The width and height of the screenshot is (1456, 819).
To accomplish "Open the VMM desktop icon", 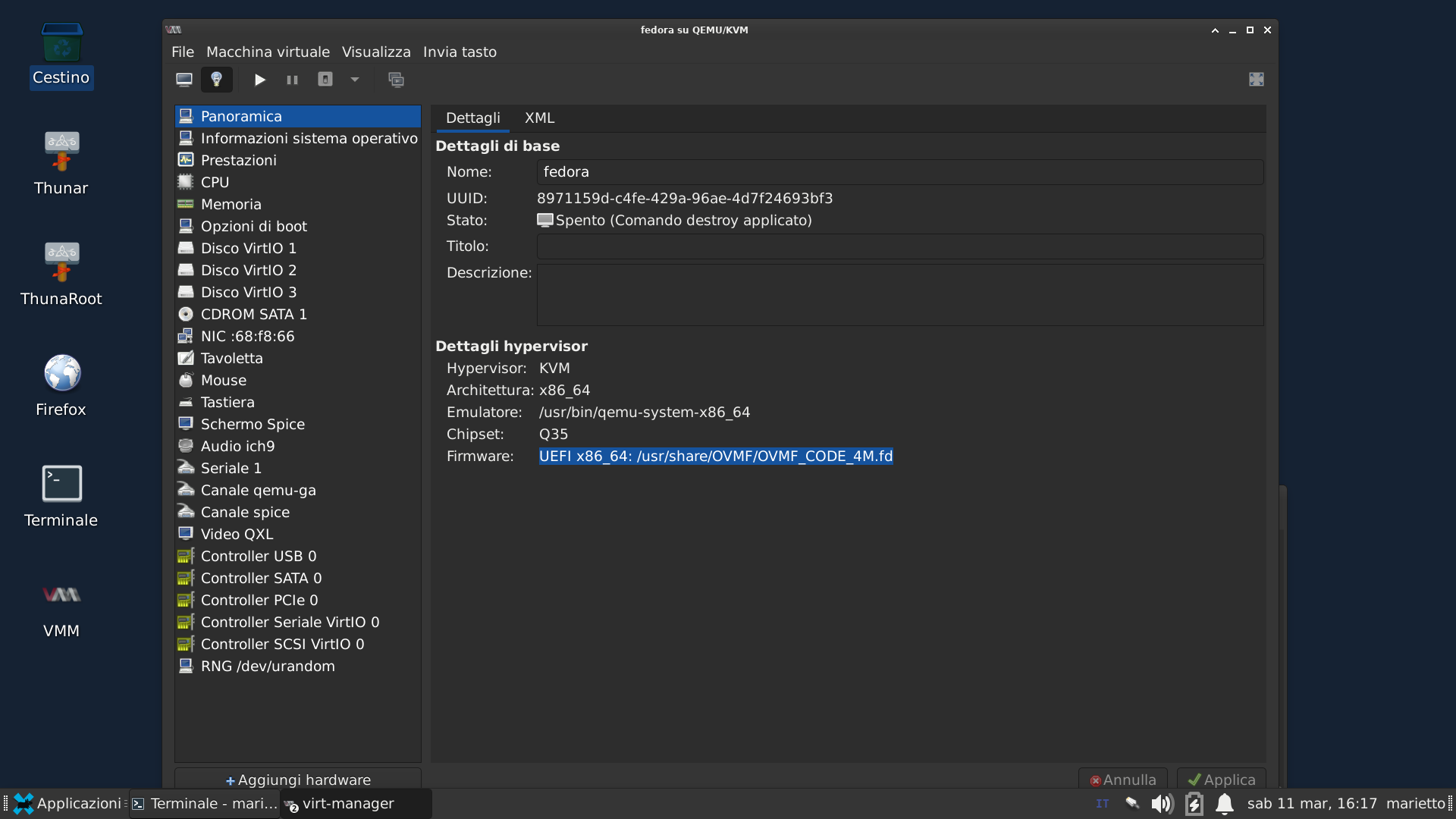I will (61, 608).
